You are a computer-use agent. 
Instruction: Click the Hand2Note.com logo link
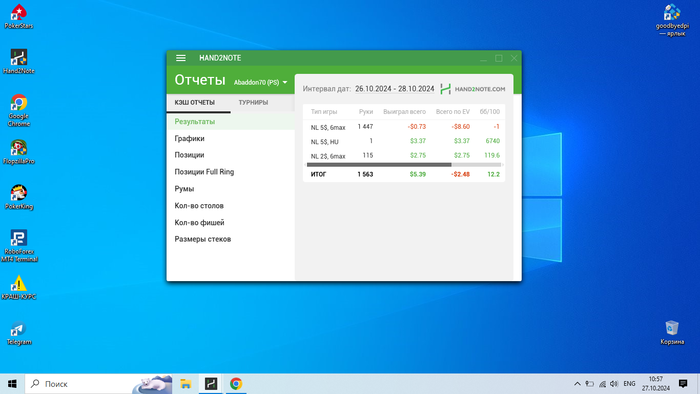pos(473,89)
